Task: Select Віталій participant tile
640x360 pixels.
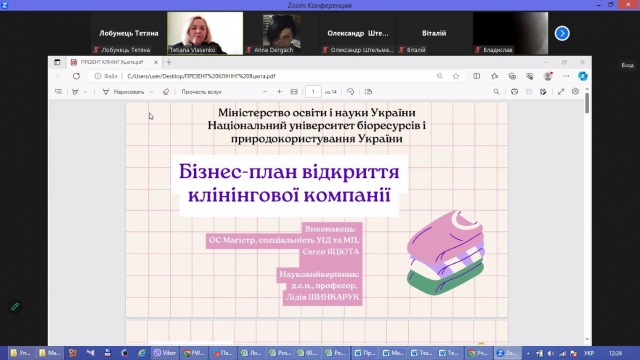Action: [x=434, y=33]
